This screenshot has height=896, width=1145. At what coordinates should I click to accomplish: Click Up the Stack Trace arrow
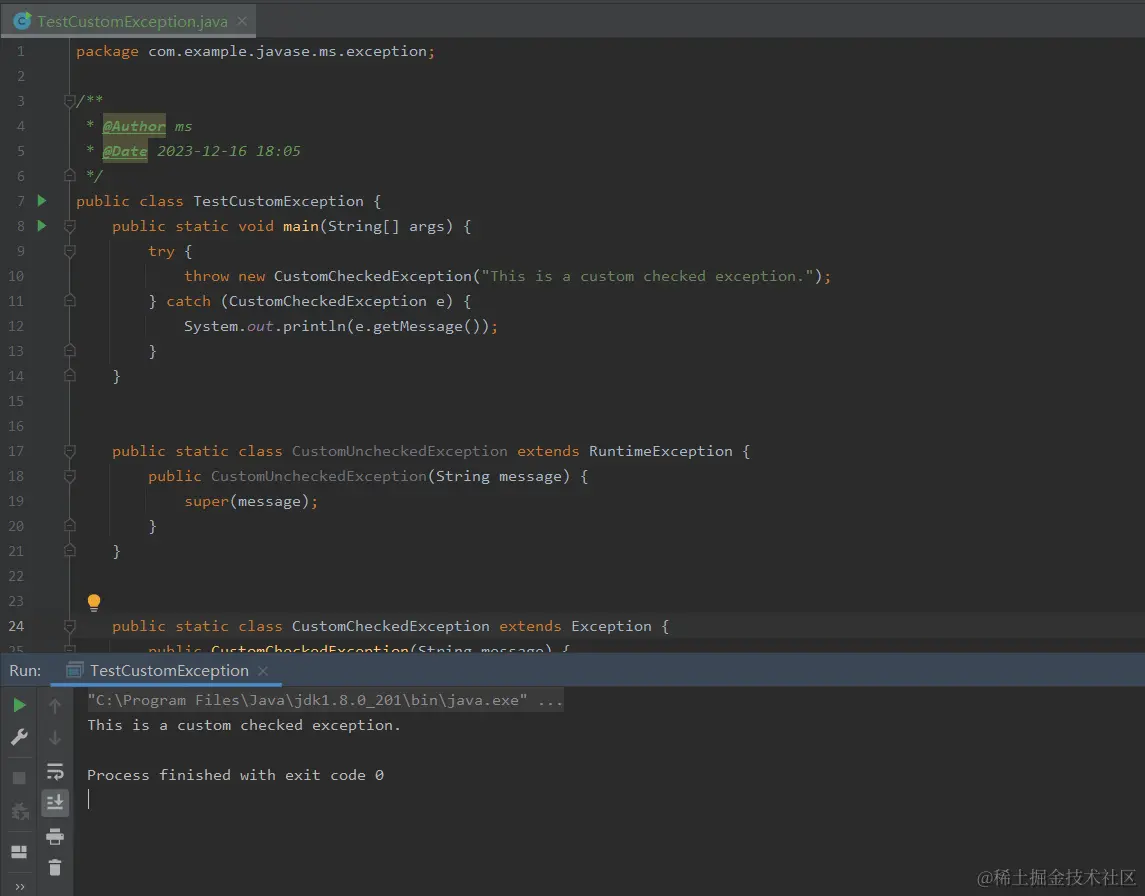55,705
